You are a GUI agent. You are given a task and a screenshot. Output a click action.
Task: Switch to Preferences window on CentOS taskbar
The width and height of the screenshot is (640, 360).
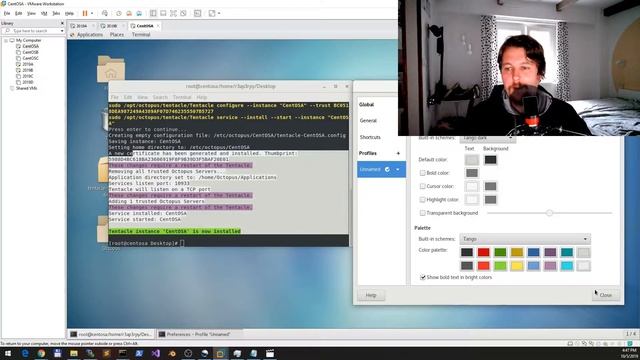199,334
